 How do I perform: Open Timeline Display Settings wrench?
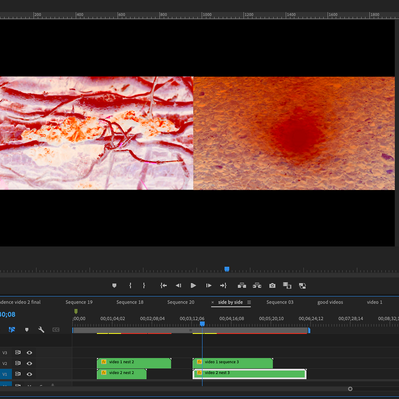41,330
